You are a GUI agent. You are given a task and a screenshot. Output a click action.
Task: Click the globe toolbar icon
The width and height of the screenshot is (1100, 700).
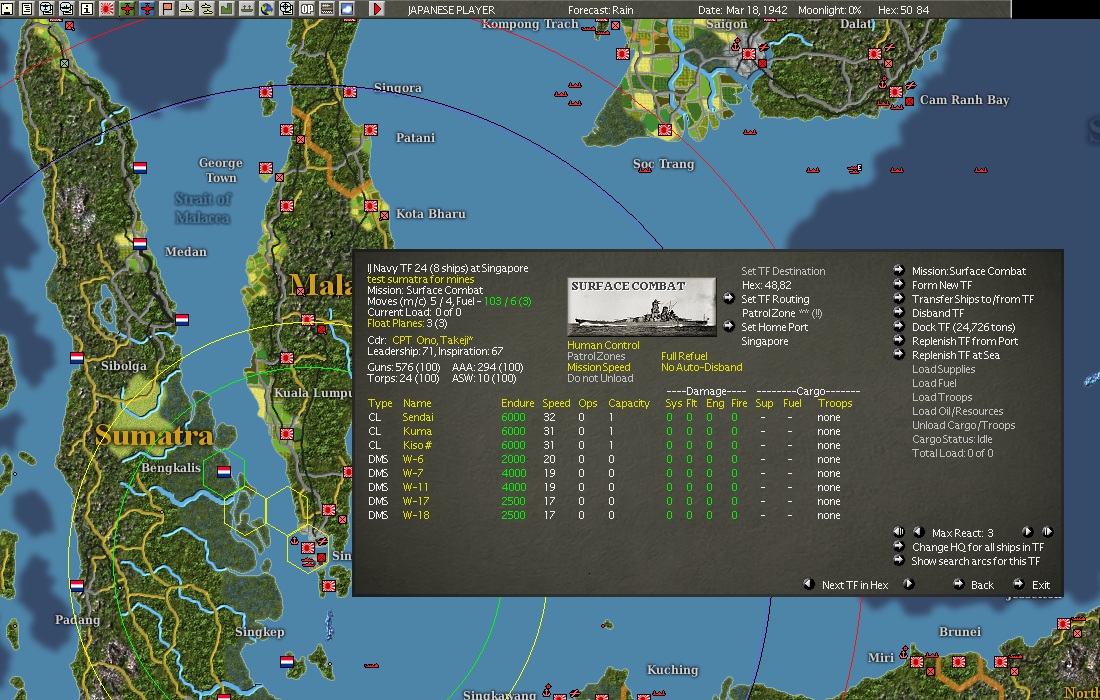click(x=267, y=9)
